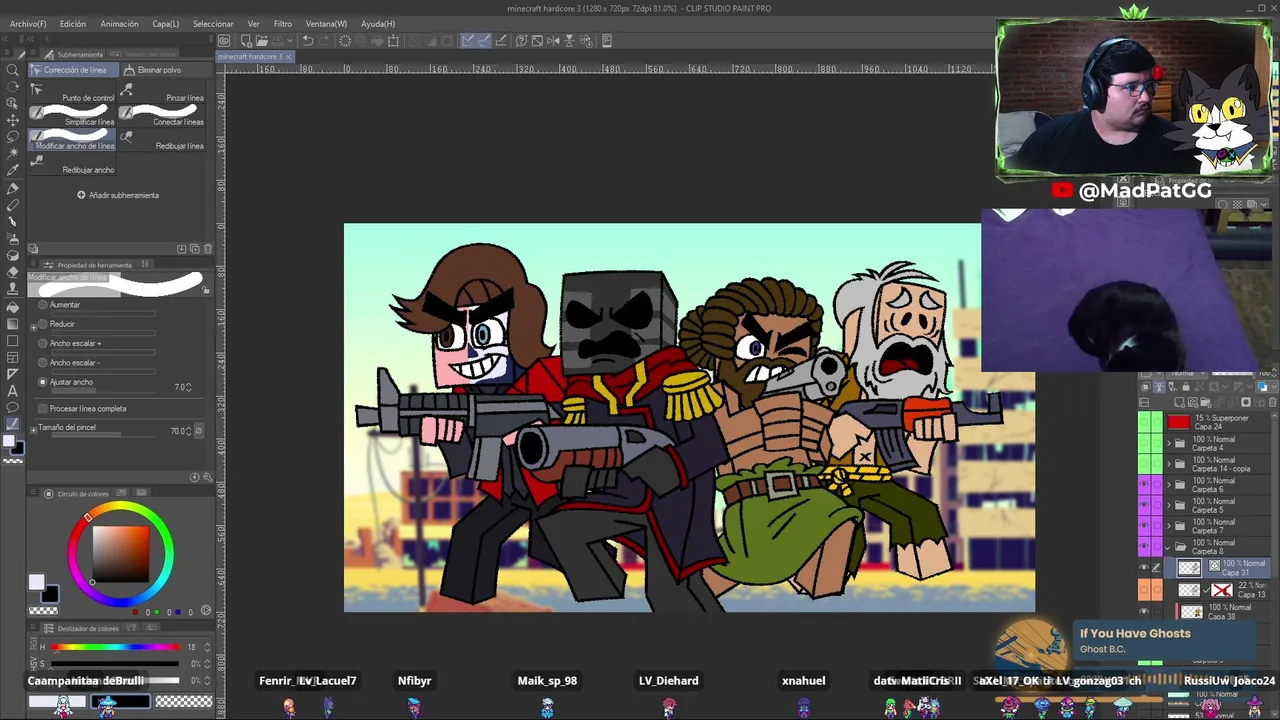1280x720 pixels.
Task: Select the Correct line tool
Action: pos(13,424)
